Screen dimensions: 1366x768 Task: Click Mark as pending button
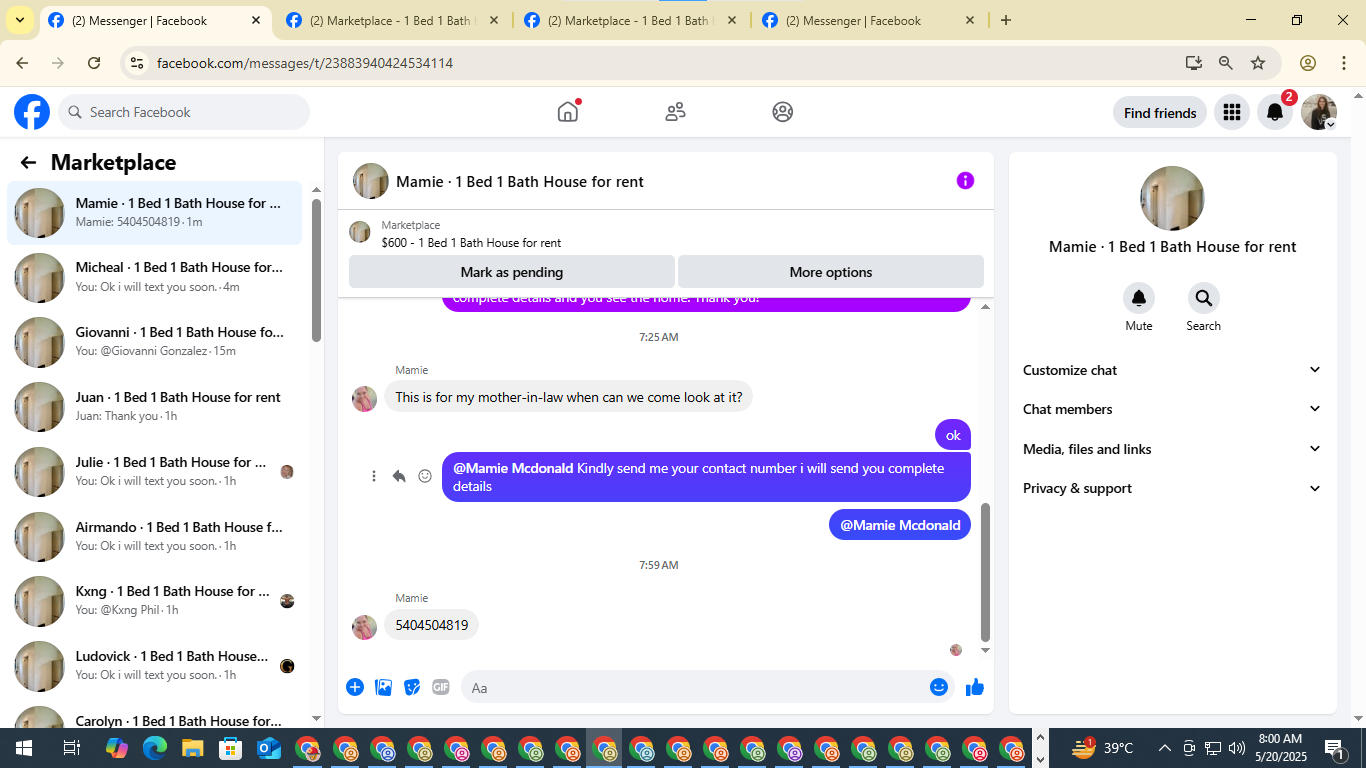coord(512,272)
